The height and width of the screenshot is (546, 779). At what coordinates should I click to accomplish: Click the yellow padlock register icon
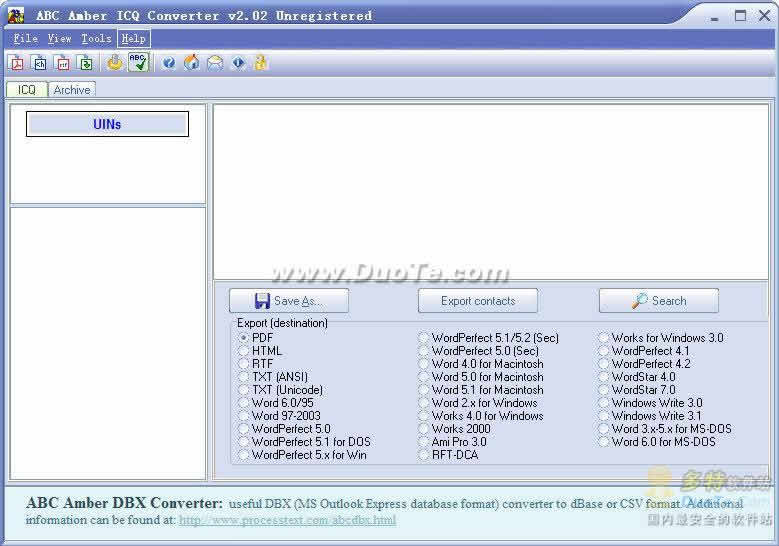click(x=260, y=63)
